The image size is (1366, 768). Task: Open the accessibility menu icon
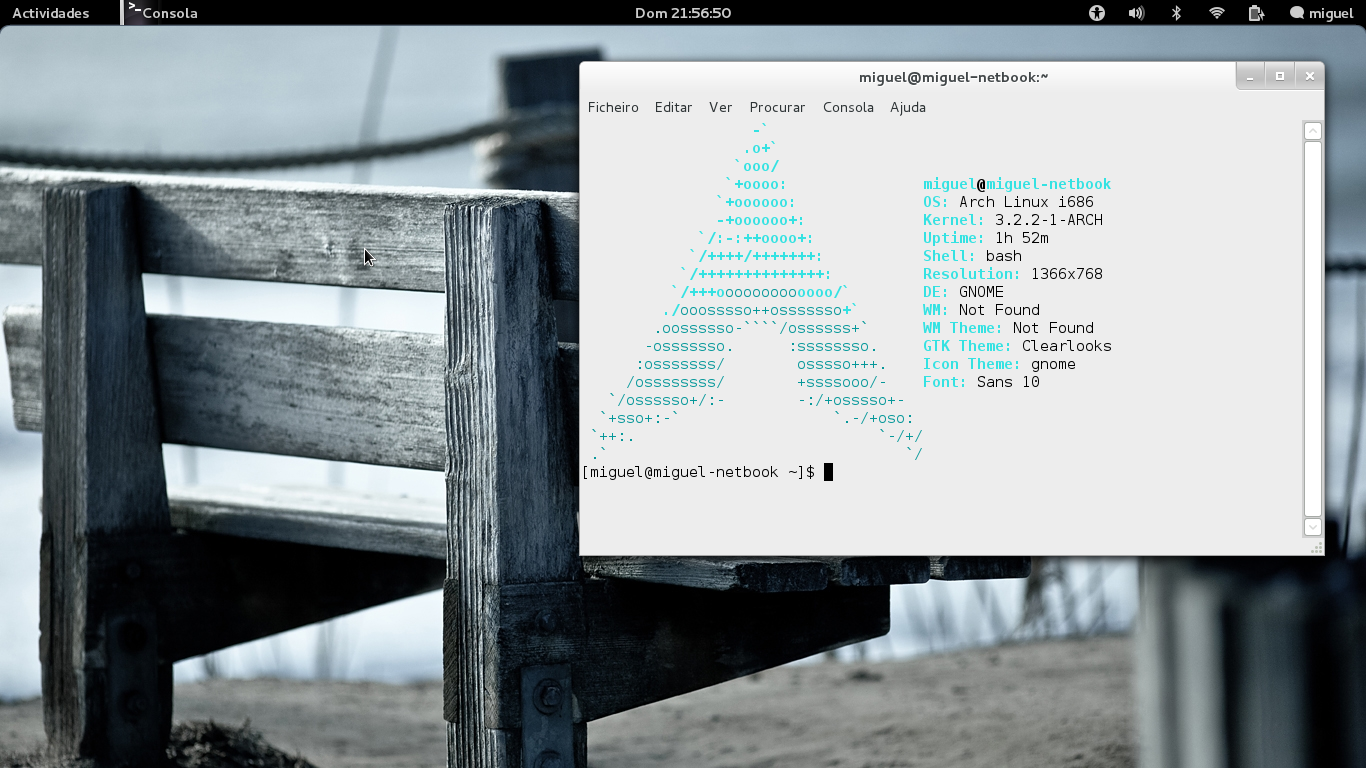coord(1097,13)
